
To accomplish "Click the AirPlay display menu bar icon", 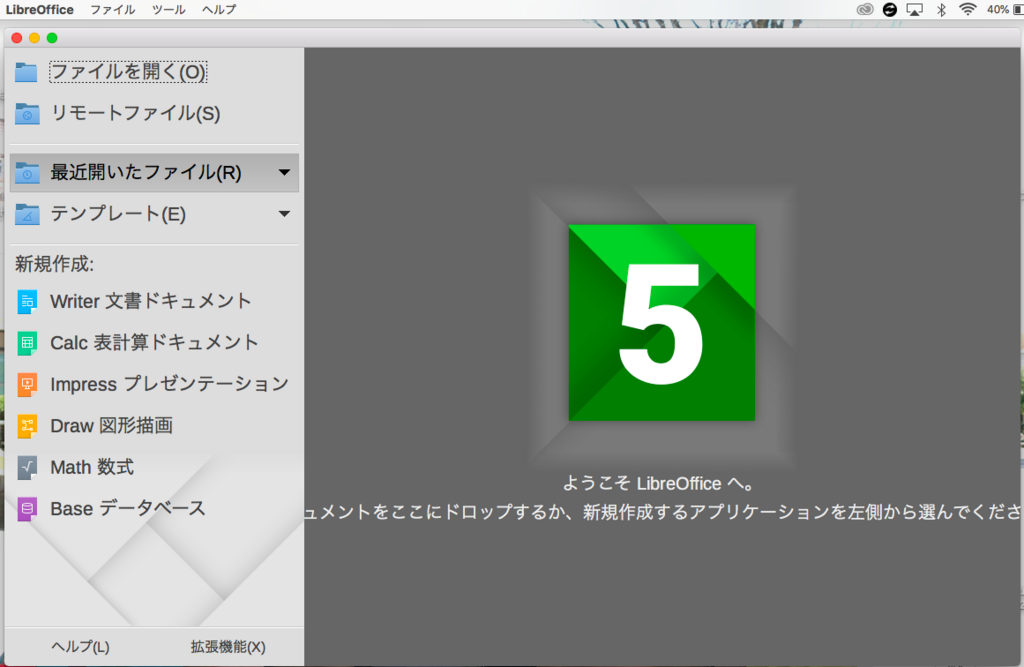I will (914, 9).
